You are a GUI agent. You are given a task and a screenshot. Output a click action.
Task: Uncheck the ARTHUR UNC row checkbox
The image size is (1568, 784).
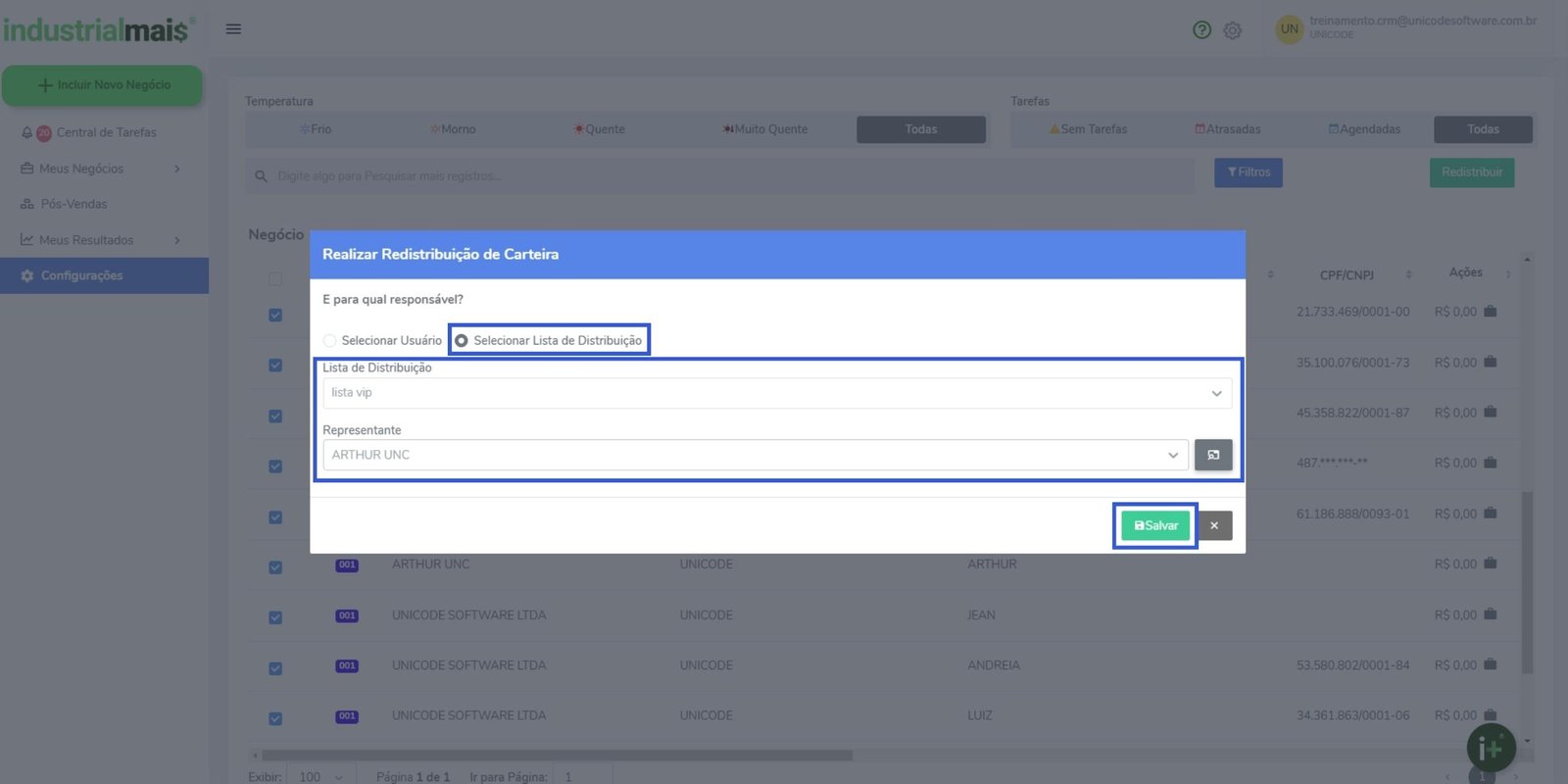(275, 567)
